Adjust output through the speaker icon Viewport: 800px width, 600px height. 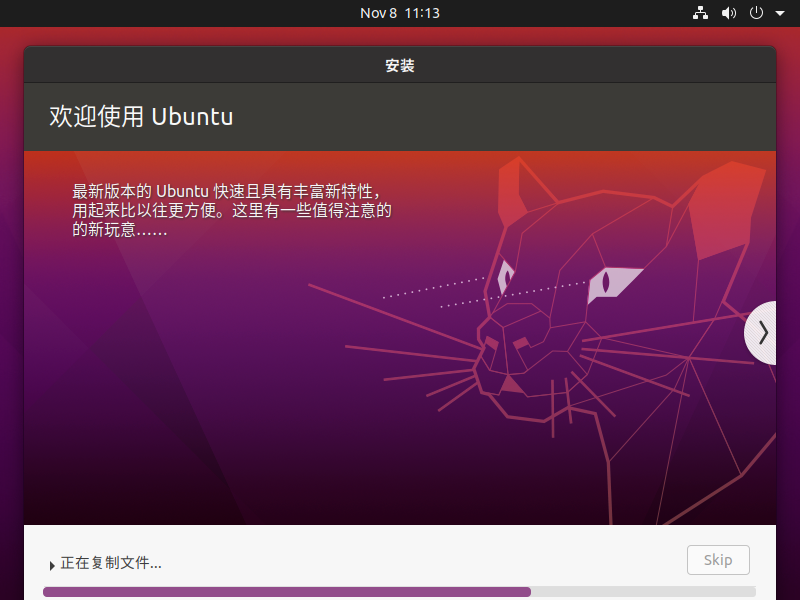click(728, 13)
